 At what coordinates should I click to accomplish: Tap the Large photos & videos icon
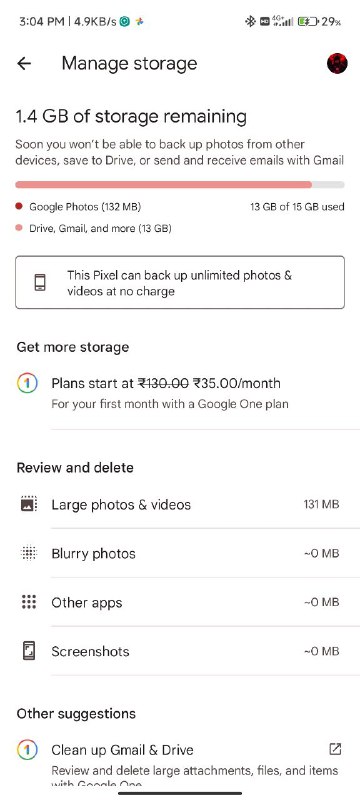pyautogui.click(x=29, y=505)
